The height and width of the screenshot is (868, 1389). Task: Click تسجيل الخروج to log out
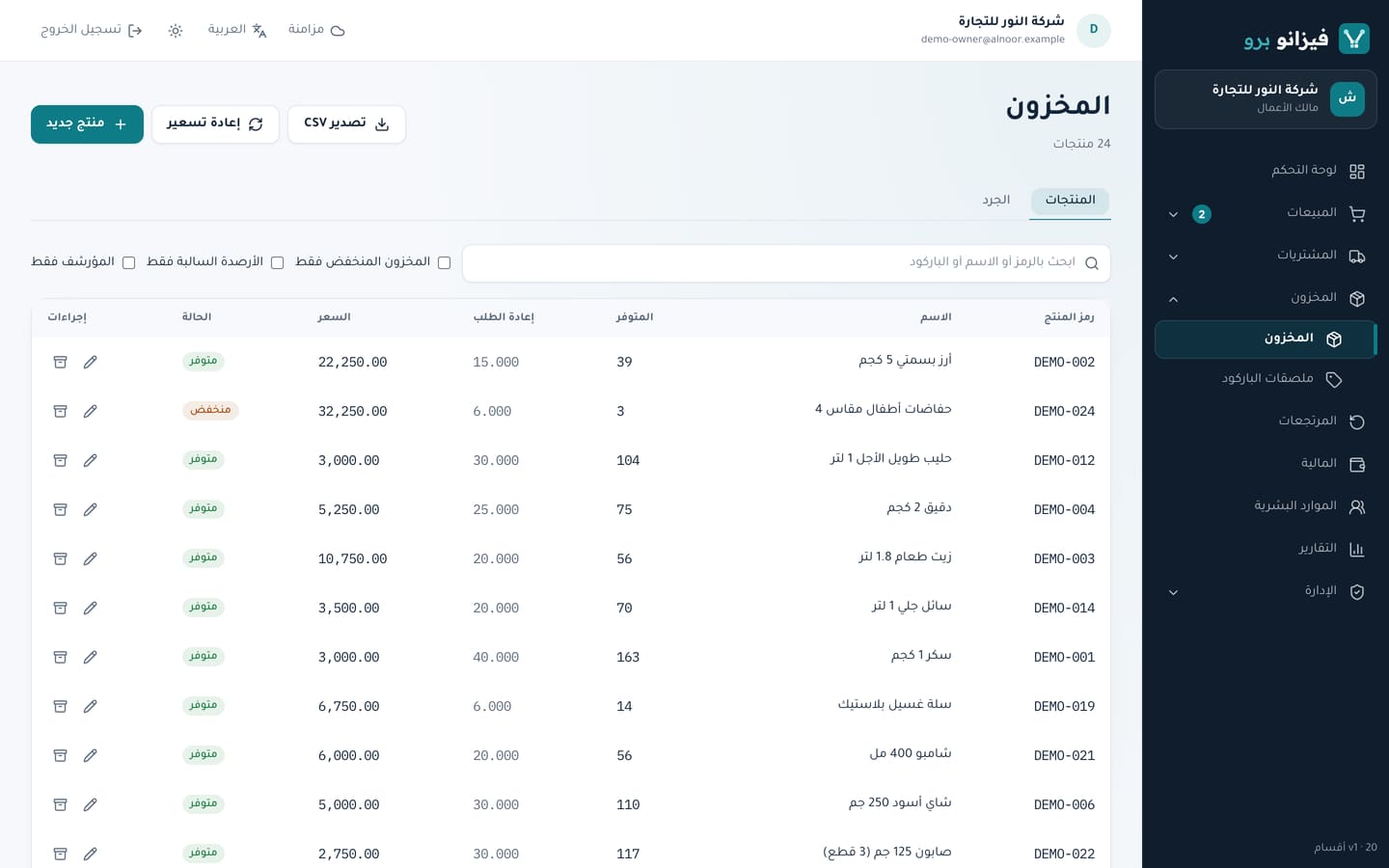(x=92, y=30)
